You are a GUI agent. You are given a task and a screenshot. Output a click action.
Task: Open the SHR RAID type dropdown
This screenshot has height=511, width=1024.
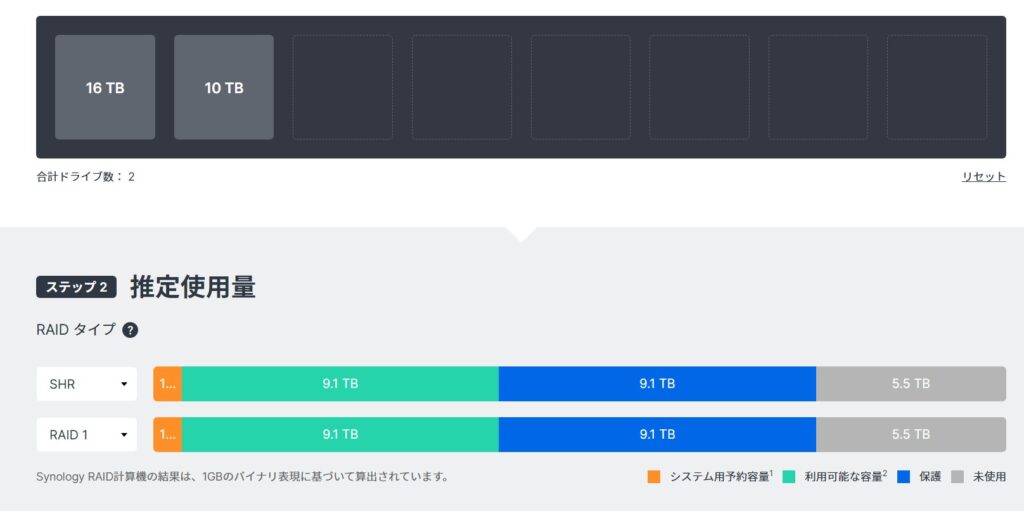[87, 384]
